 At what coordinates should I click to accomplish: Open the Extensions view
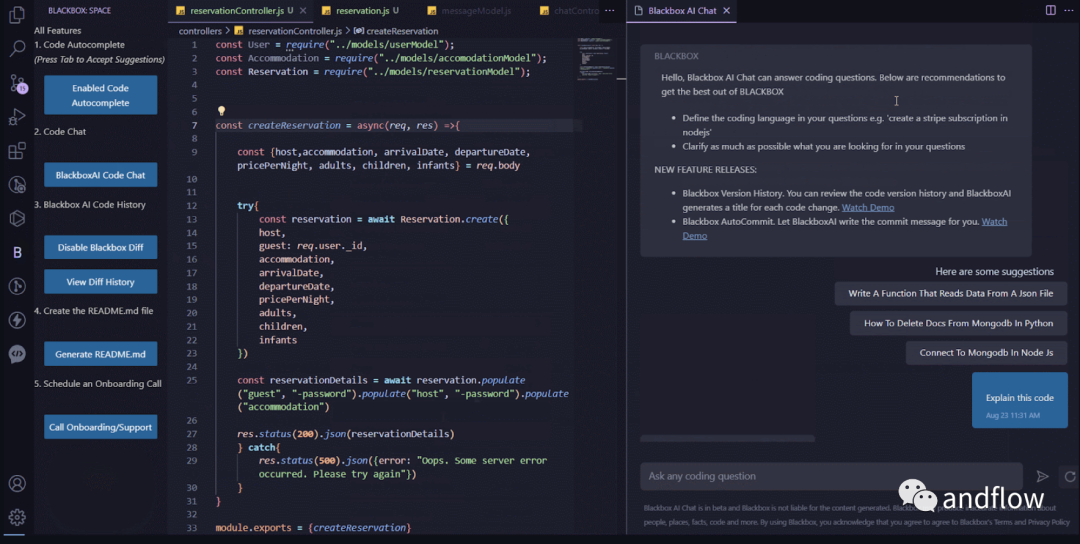pyautogui.click(x=17, y=150)
